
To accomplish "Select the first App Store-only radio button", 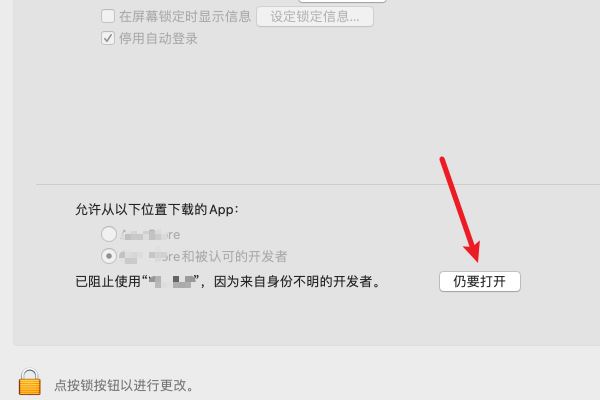I will 109,234.
